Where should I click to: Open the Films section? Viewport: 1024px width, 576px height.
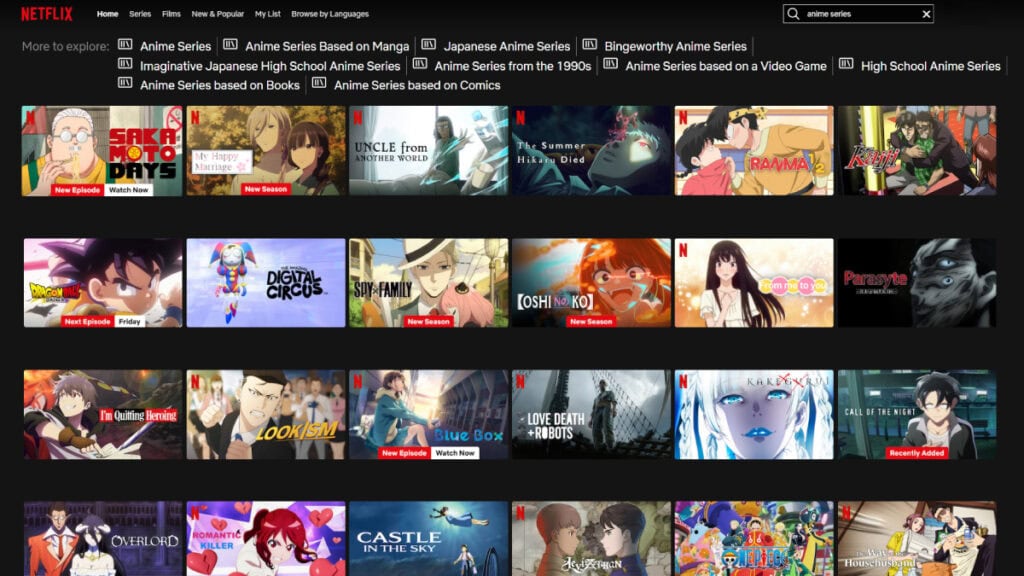[171, 14]
